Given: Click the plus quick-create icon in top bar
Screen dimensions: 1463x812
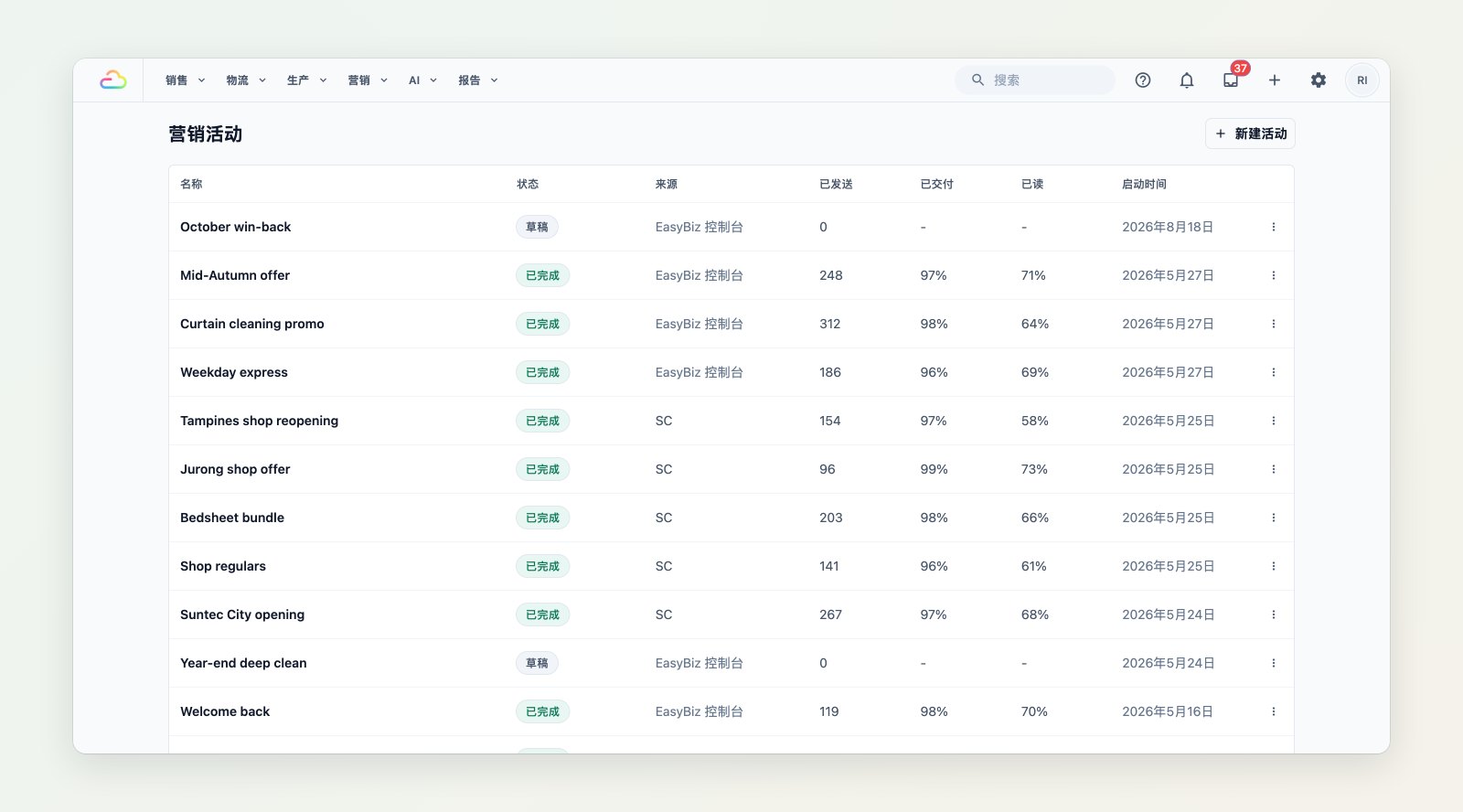Looking at the screenshot, I should pos(1275,80).
